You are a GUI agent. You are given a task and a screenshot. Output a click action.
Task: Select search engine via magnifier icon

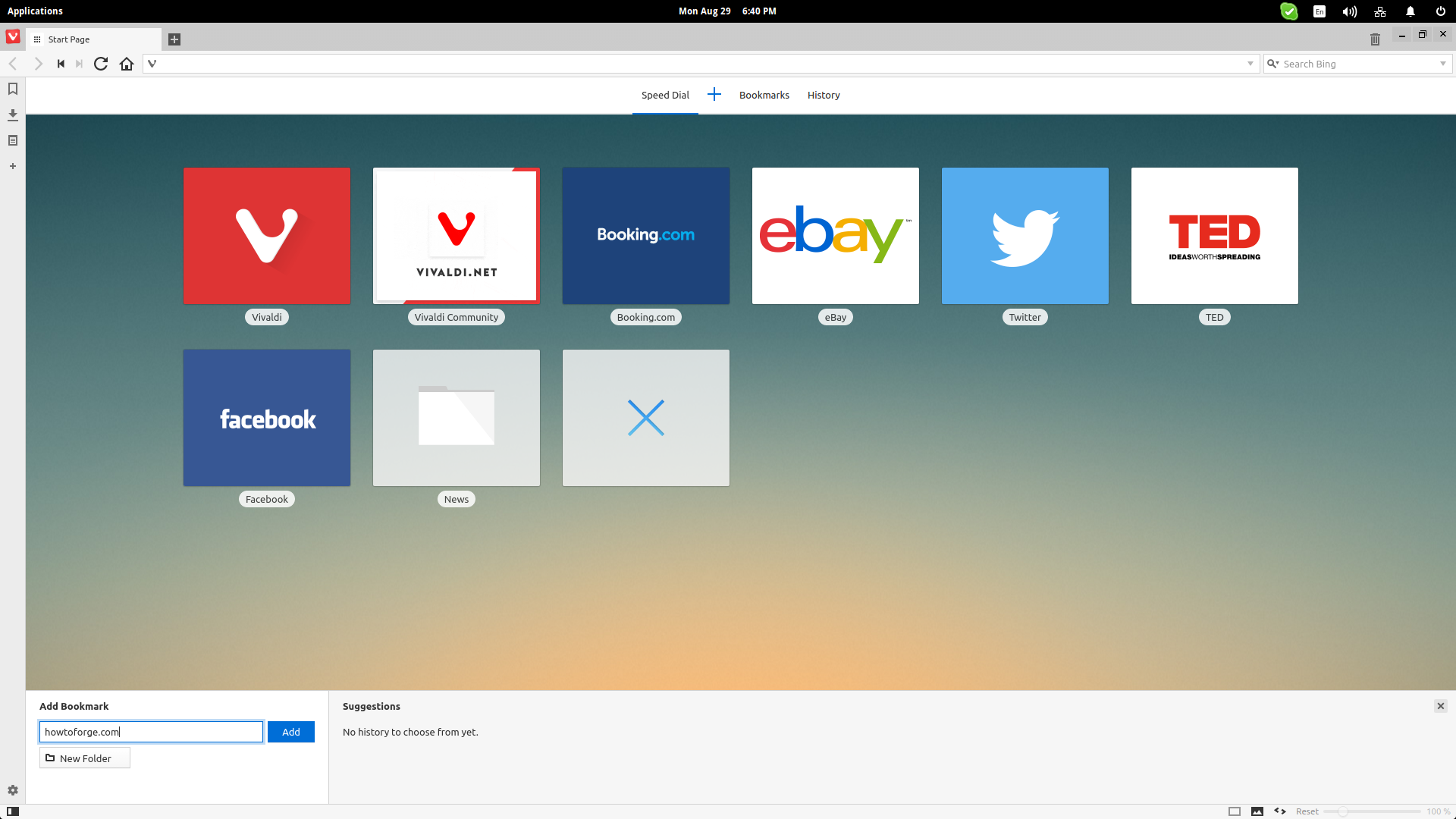(x=1273, y=64)
